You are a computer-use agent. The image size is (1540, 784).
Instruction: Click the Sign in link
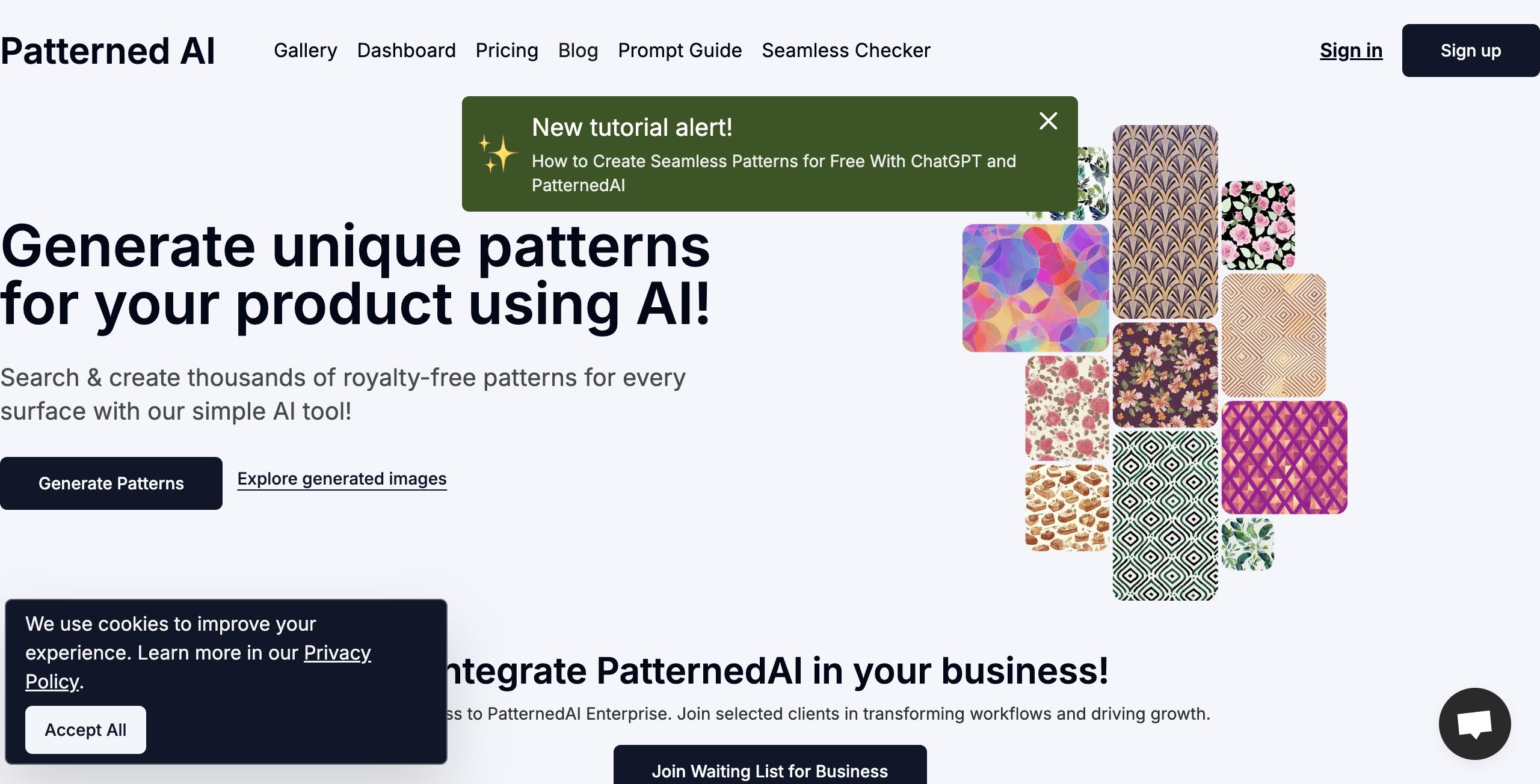click(1351, 51)
